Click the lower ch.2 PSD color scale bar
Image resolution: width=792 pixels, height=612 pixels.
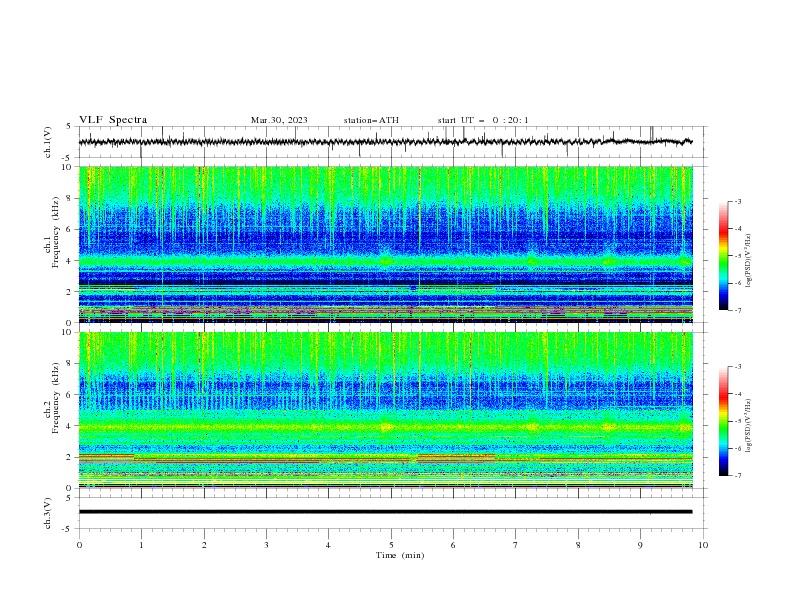(723, 421)
